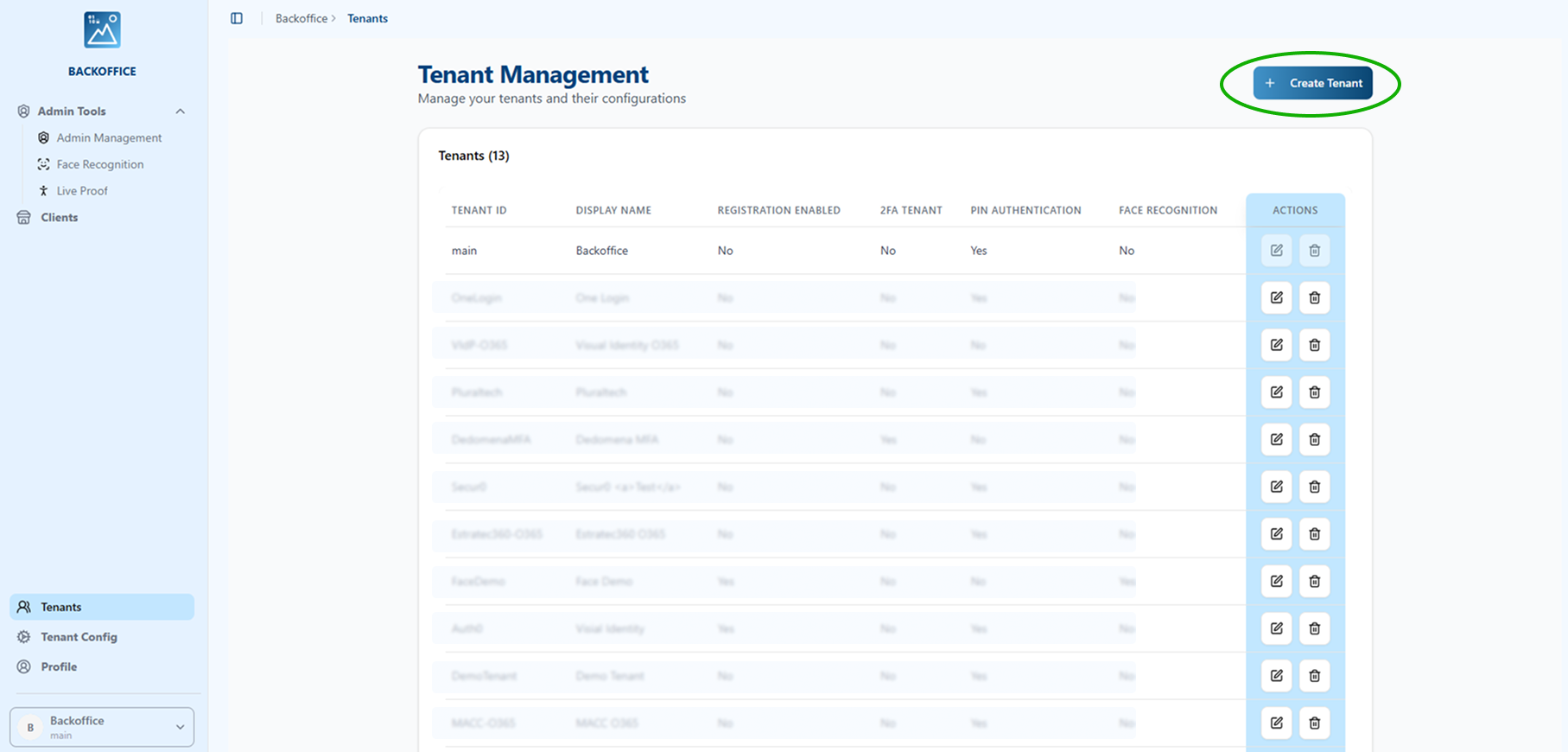Open Live Proof in sidebar
1568x752 pixels.
pyautogui.click(x=82, y=191)
